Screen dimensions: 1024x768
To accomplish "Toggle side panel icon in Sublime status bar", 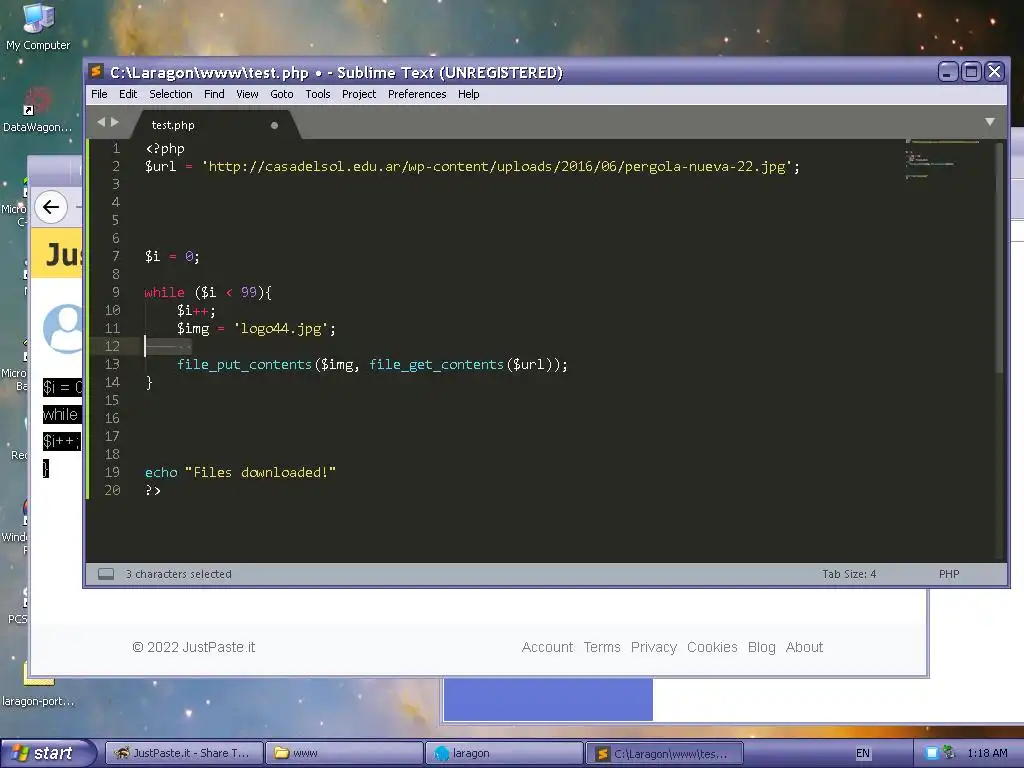I will point(106,574).
